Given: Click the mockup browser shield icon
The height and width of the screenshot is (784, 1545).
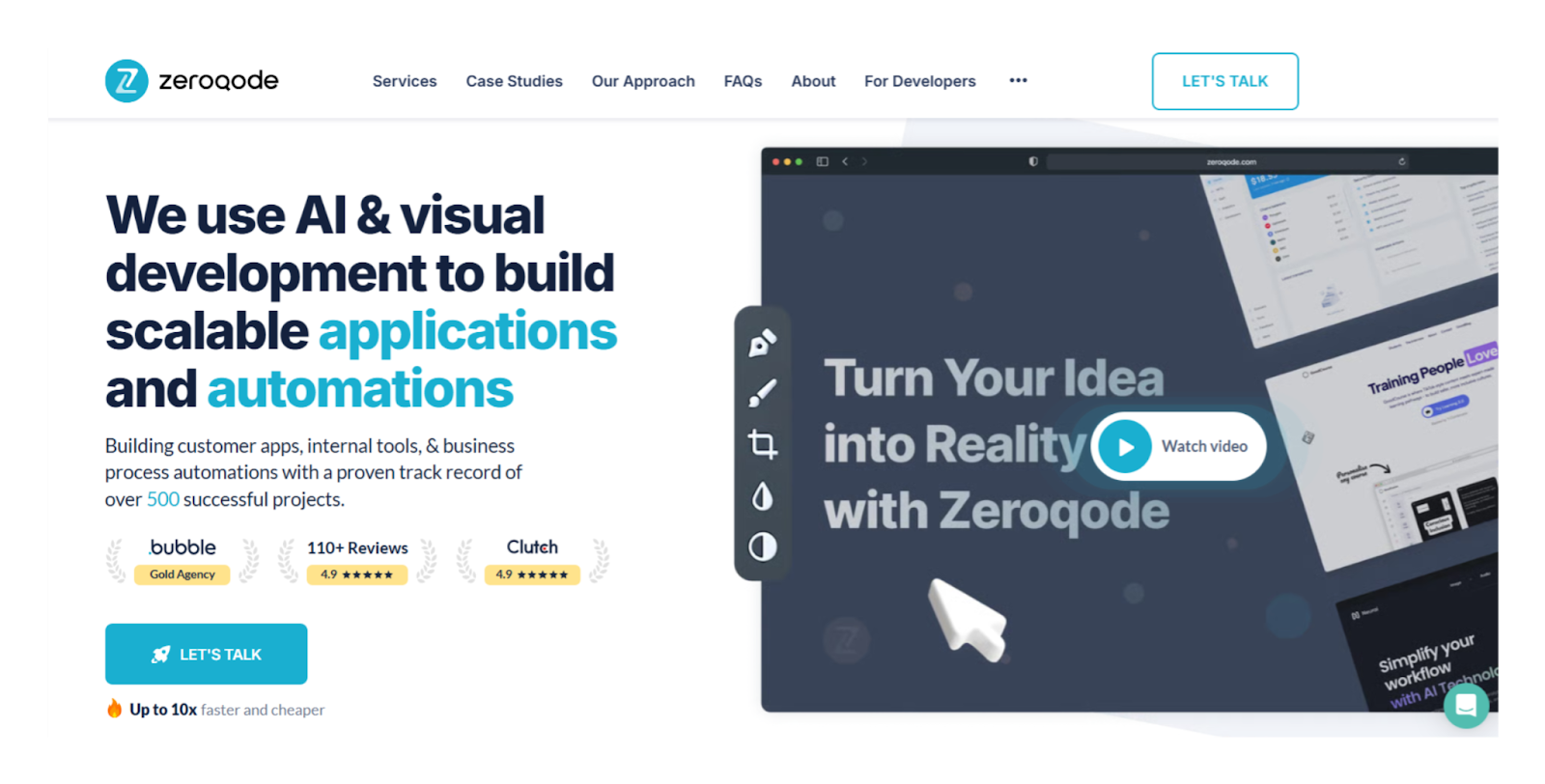Looking at the screenshot, I should point(1033,161).
